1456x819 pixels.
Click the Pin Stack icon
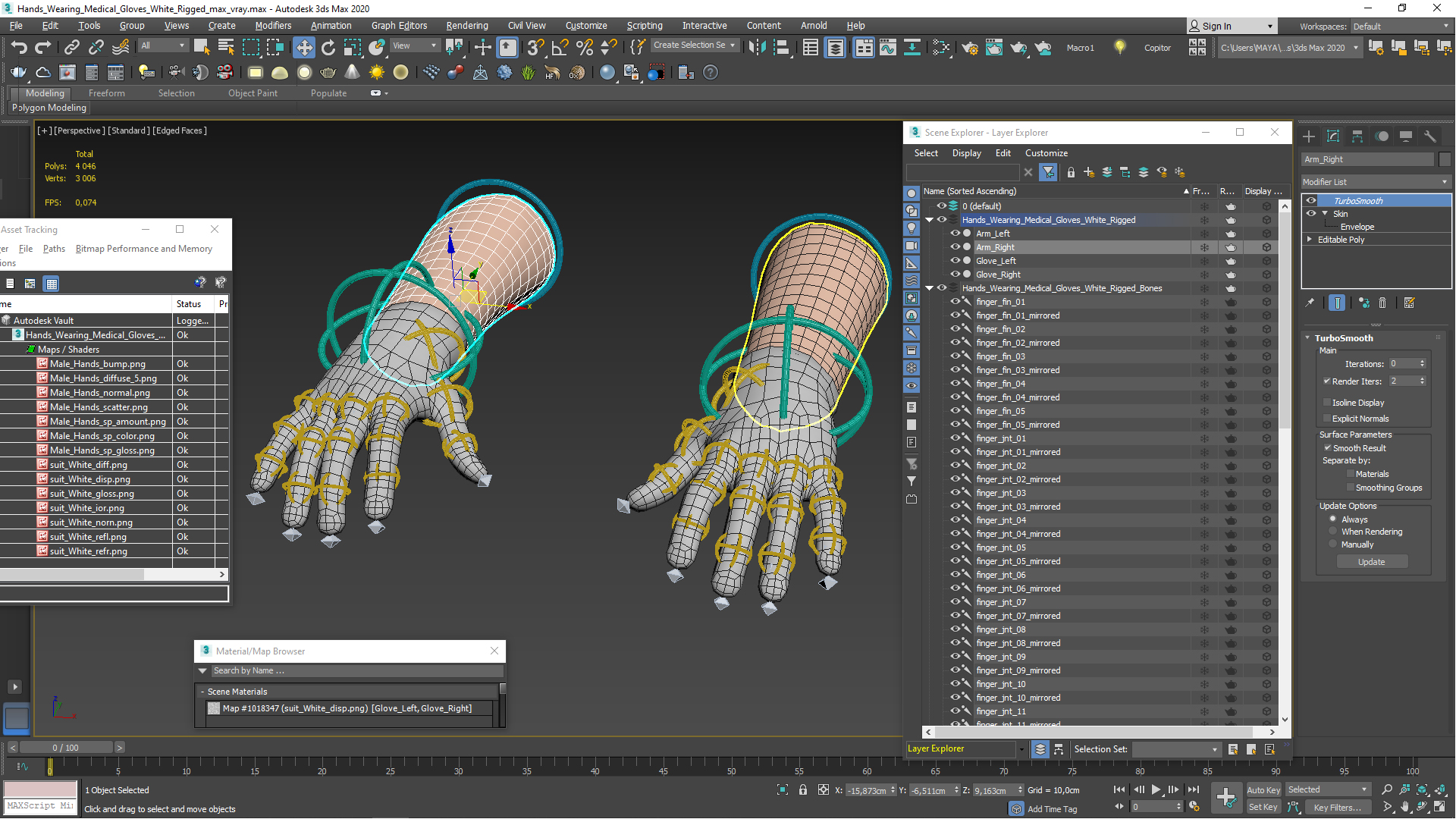pyautogui.click(x=1310, y=303)
